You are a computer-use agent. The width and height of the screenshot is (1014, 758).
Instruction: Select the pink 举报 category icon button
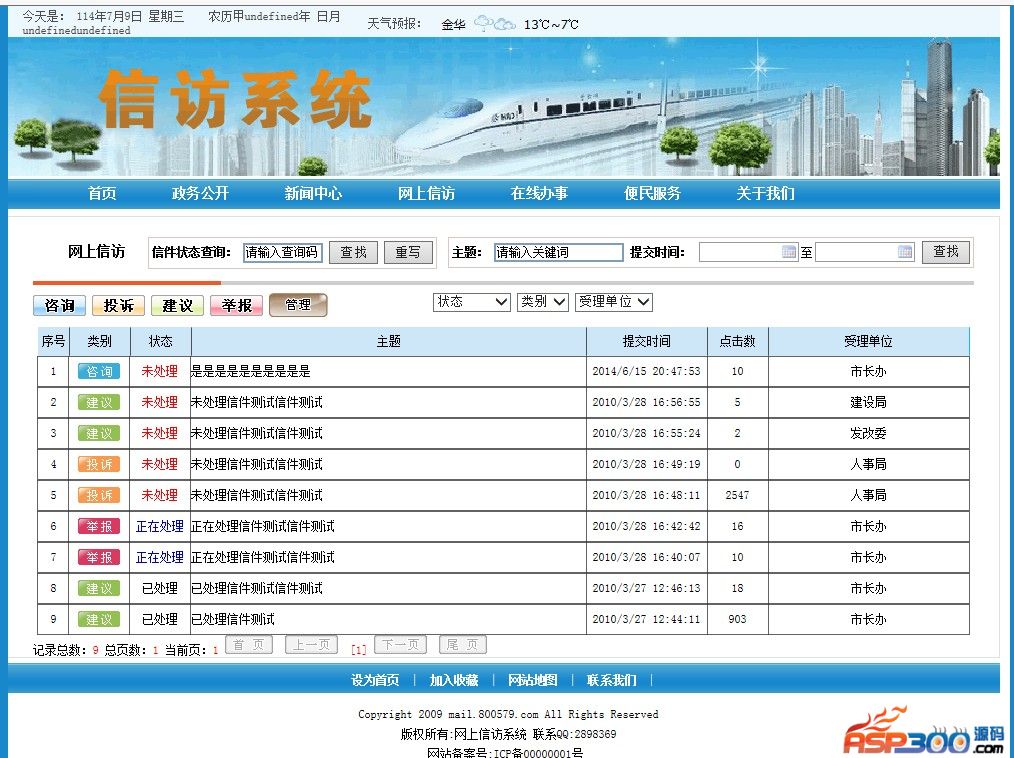tap(236, 305)
